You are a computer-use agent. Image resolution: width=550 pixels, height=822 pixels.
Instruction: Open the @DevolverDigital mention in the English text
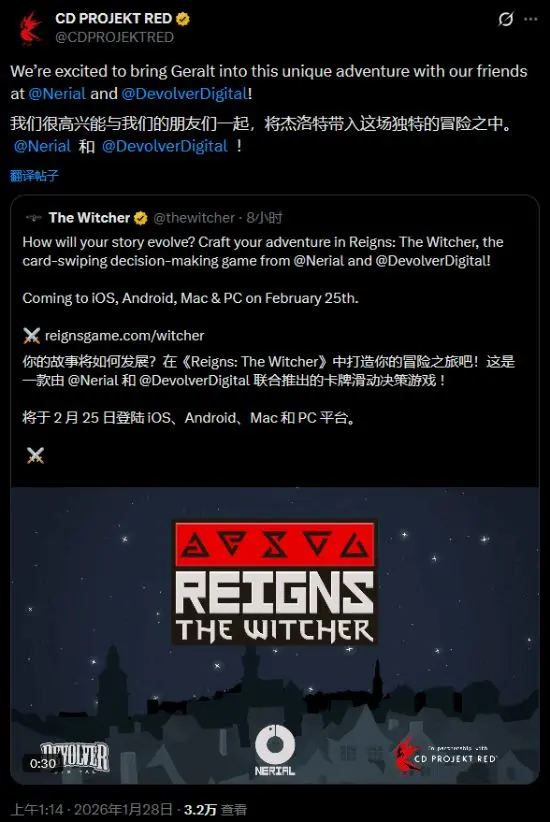pyautogui.click(x=185, y=94)
